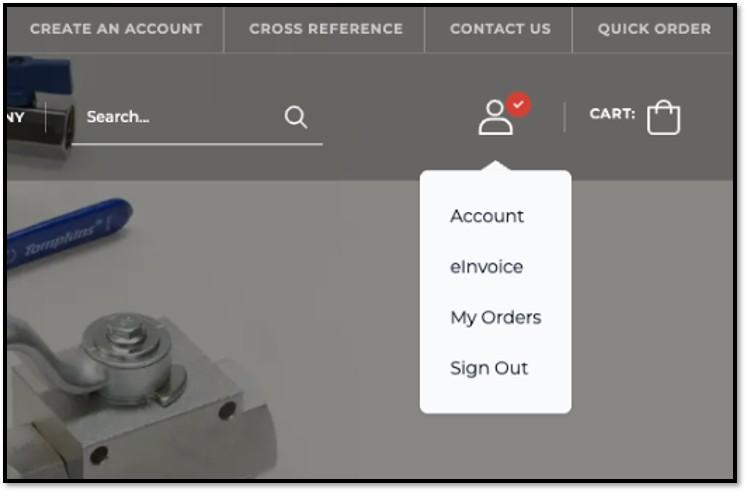Open My Orders from the dropdown
The height and width of the screenshot is (492, 746).
click(x=496, y=318)
